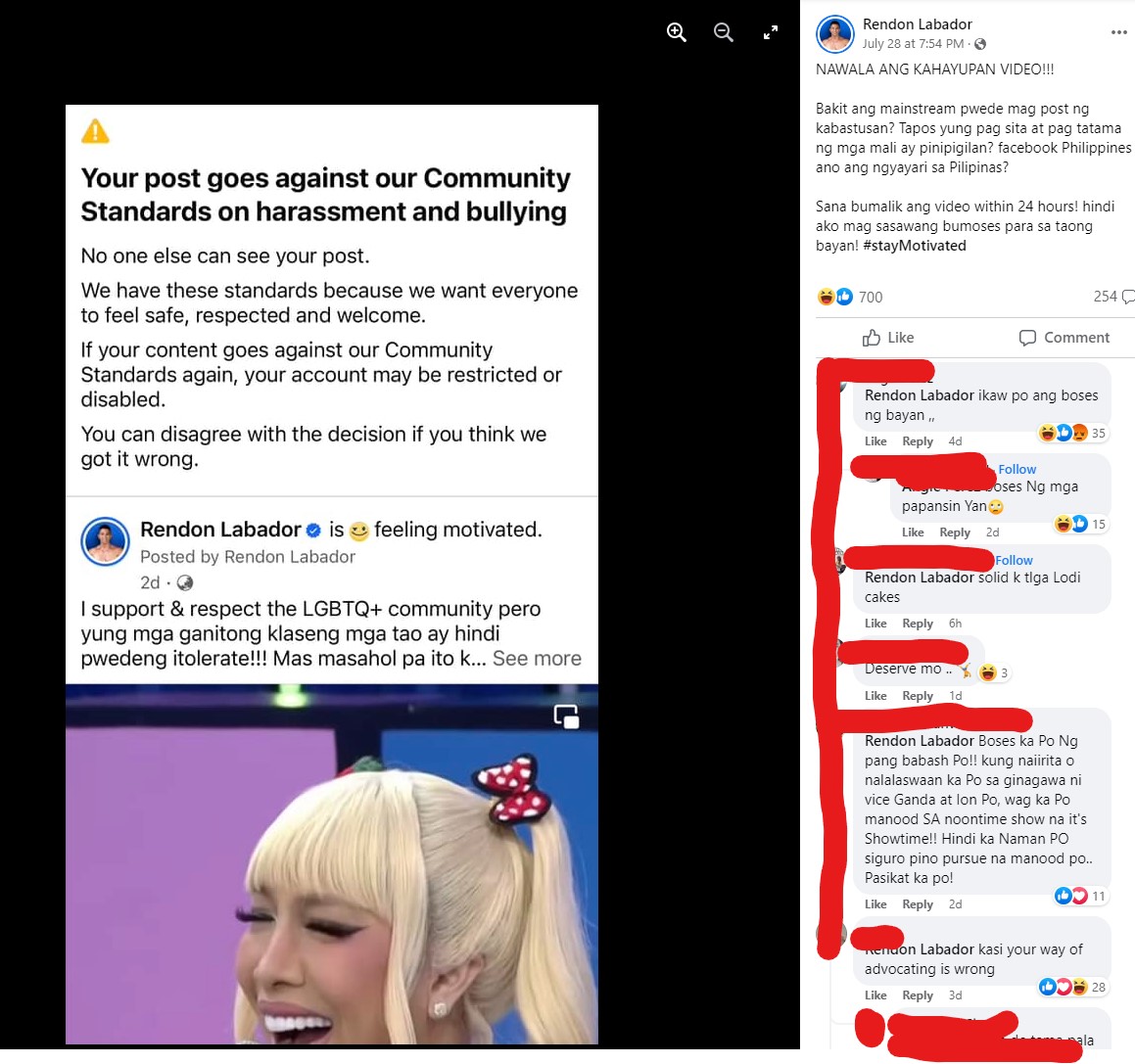Open the blonde-hair image thumbnail

click(x=332, y=863)
